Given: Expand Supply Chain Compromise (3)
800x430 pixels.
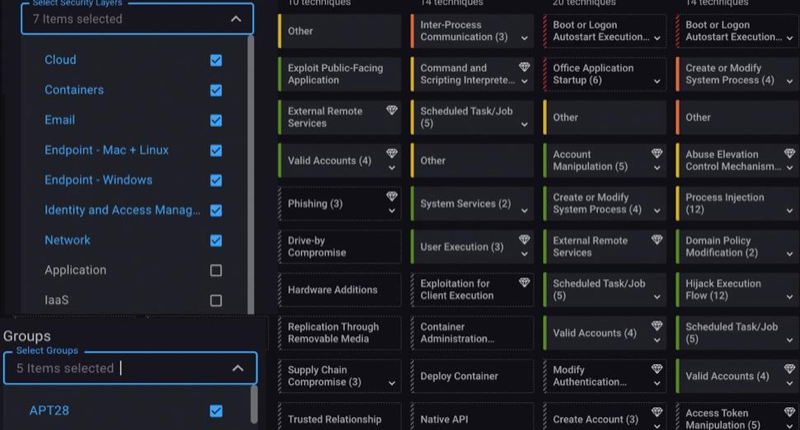Looking at the screenshot, I should (x=391, y=383).
